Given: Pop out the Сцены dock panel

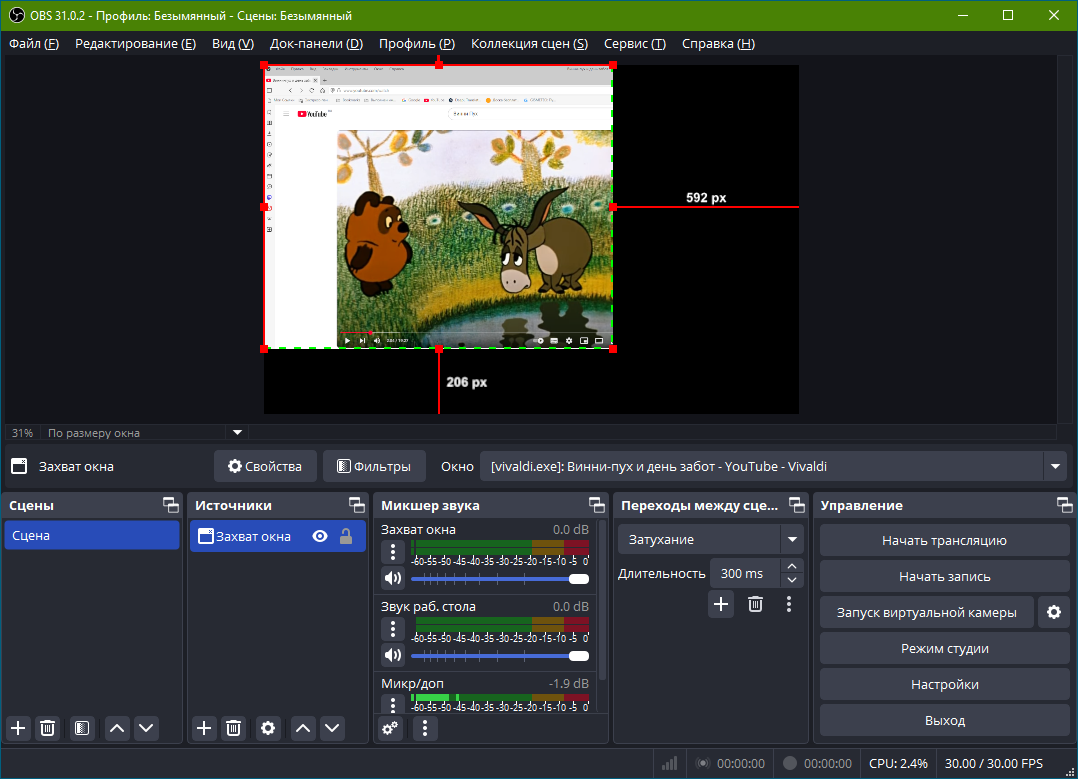Looking at the screenshot, I should (170, 505).
